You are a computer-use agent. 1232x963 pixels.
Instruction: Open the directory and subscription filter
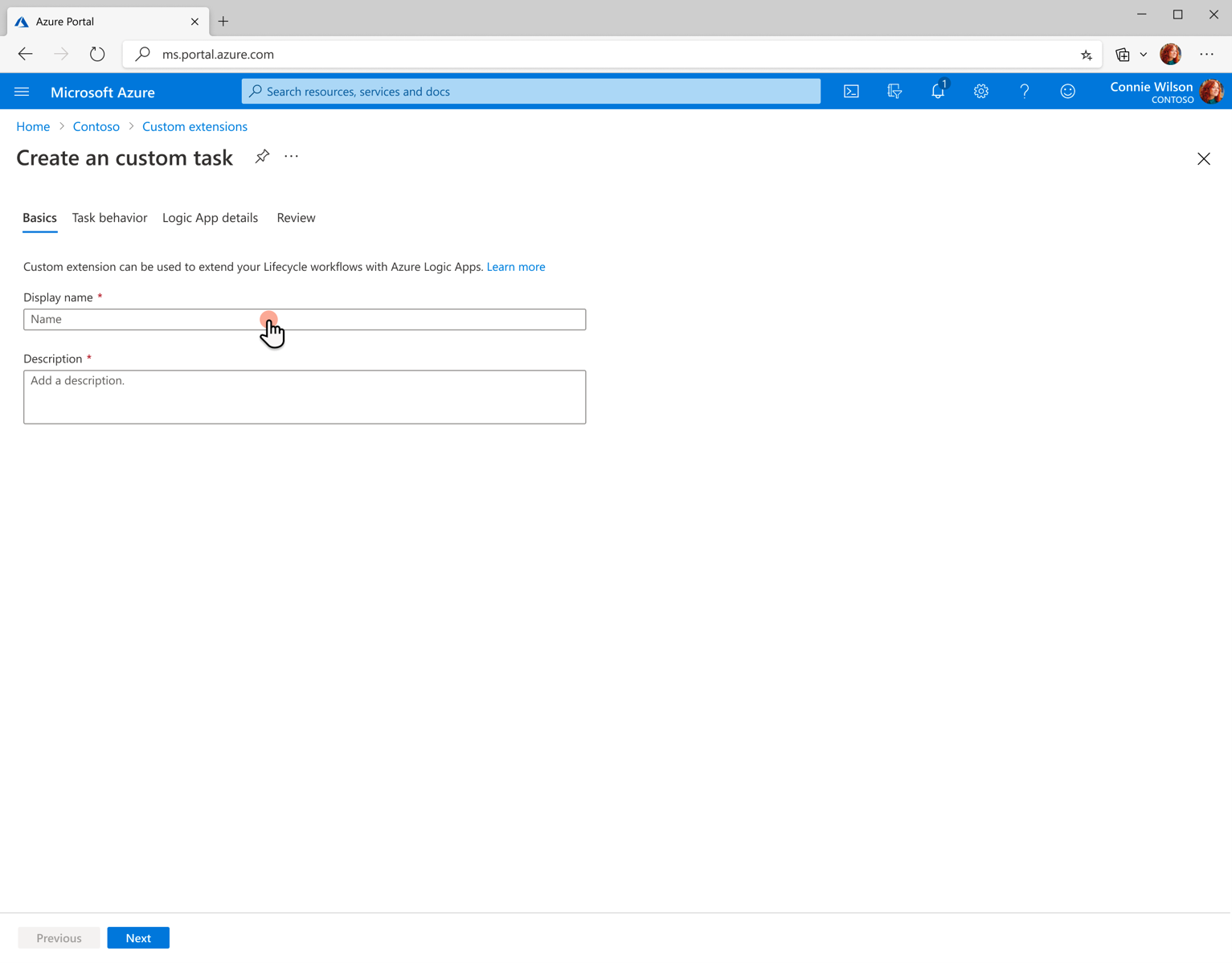[894, 91]
